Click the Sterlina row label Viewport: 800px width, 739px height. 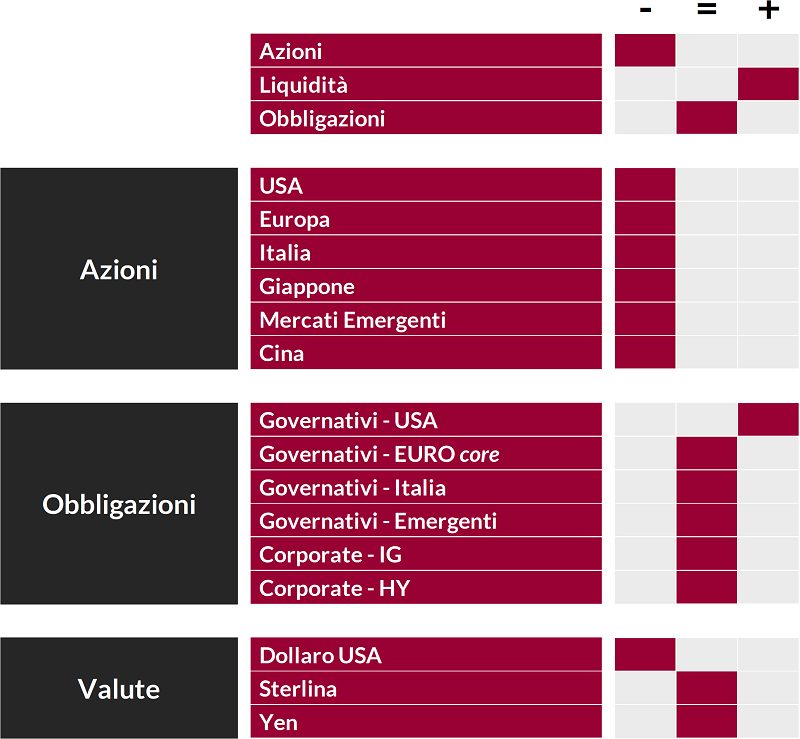pyautogui.click(x=426, y=688)
